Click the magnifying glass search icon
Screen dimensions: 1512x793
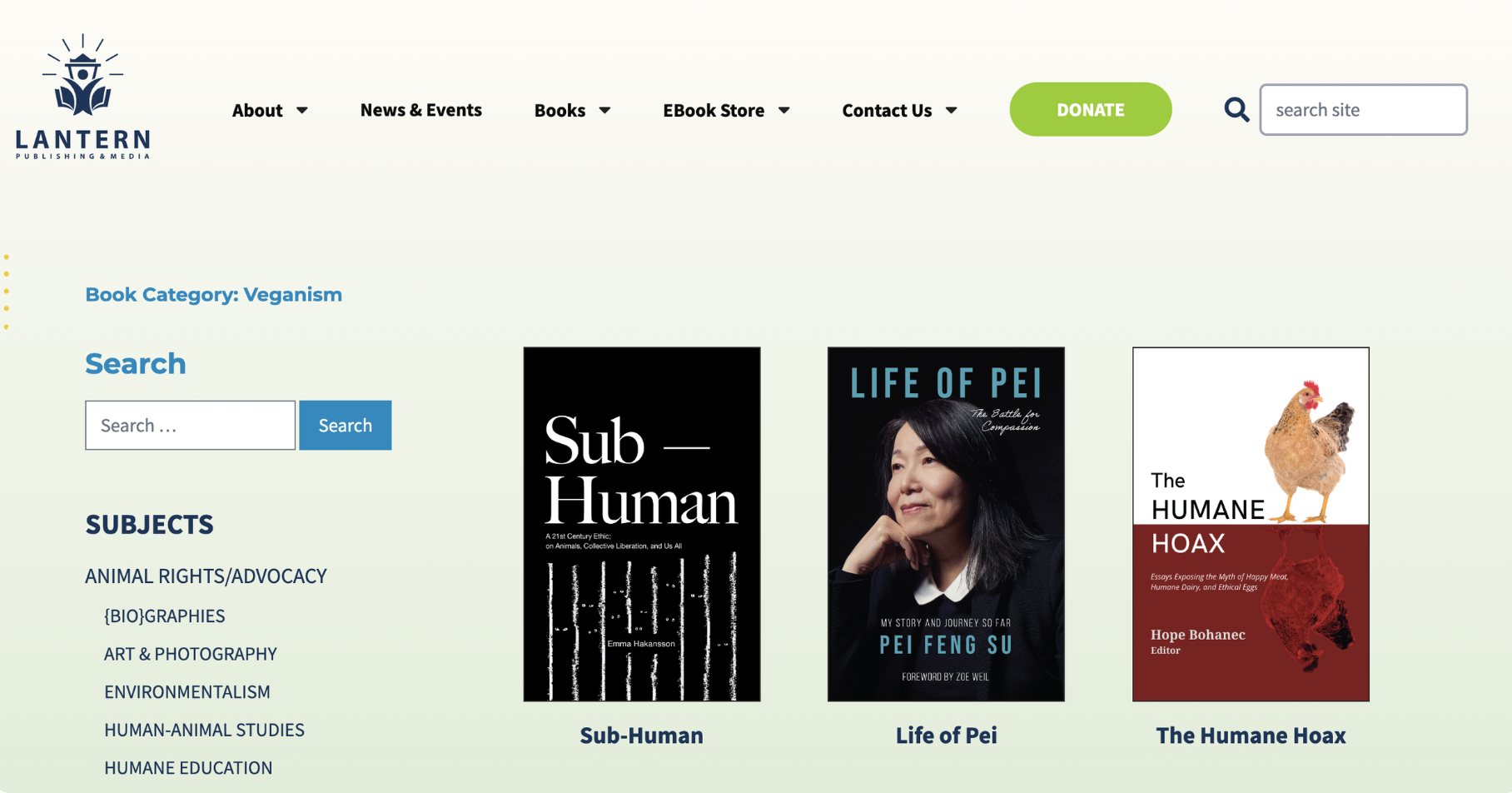coord(1236,109)
